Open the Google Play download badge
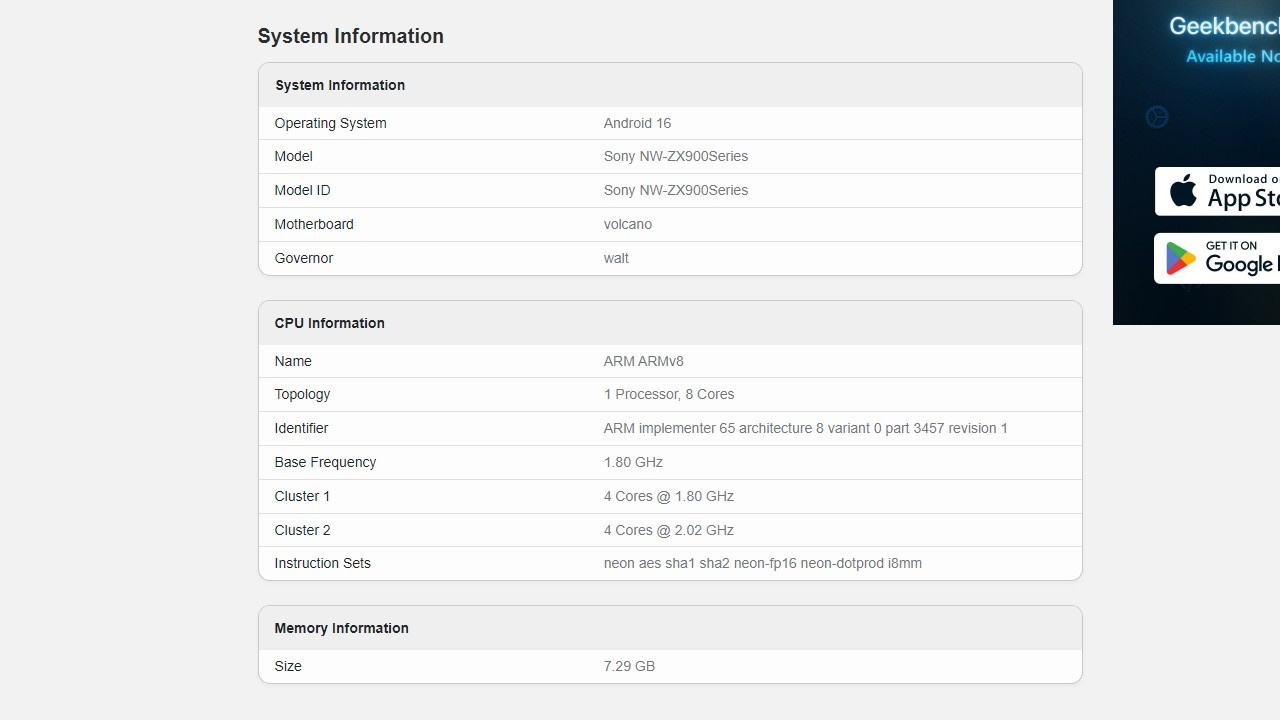Viewport: 1280px width, 720px height. [1230, 258]
